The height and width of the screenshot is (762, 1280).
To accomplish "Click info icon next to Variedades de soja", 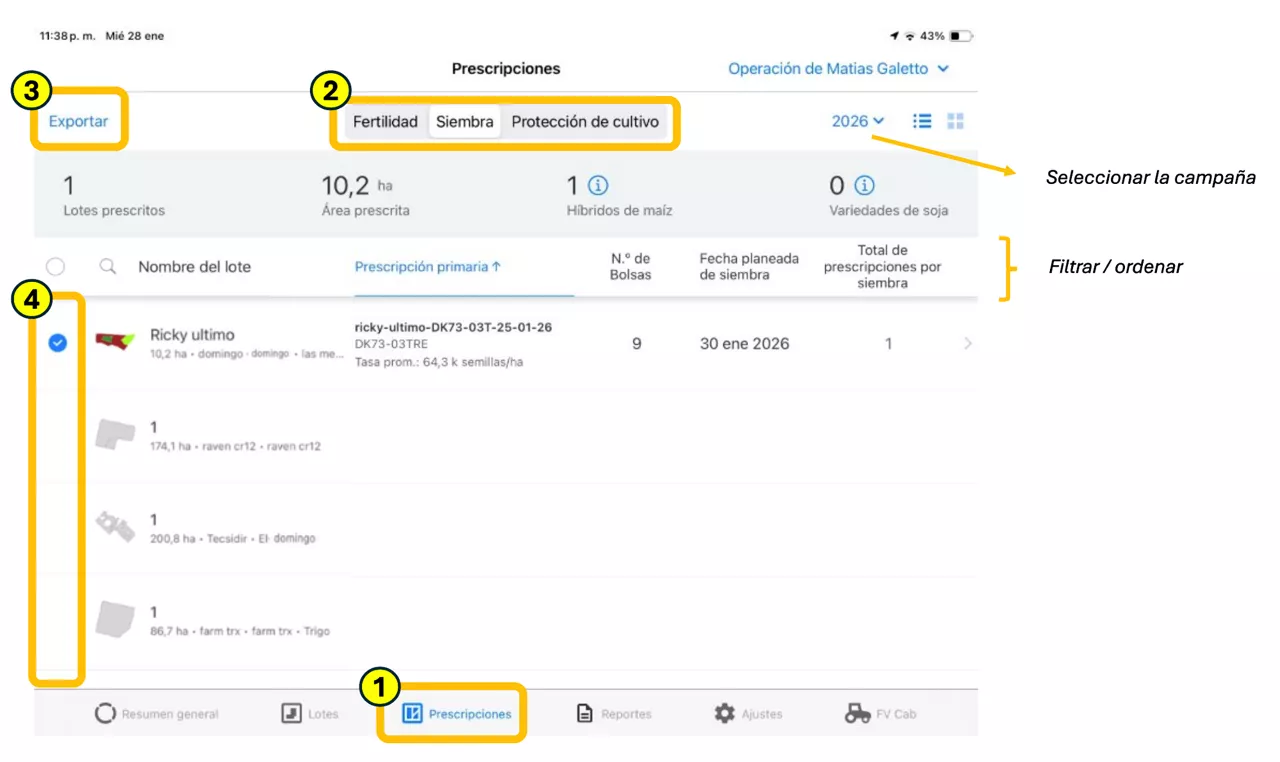I will (865, 185).
